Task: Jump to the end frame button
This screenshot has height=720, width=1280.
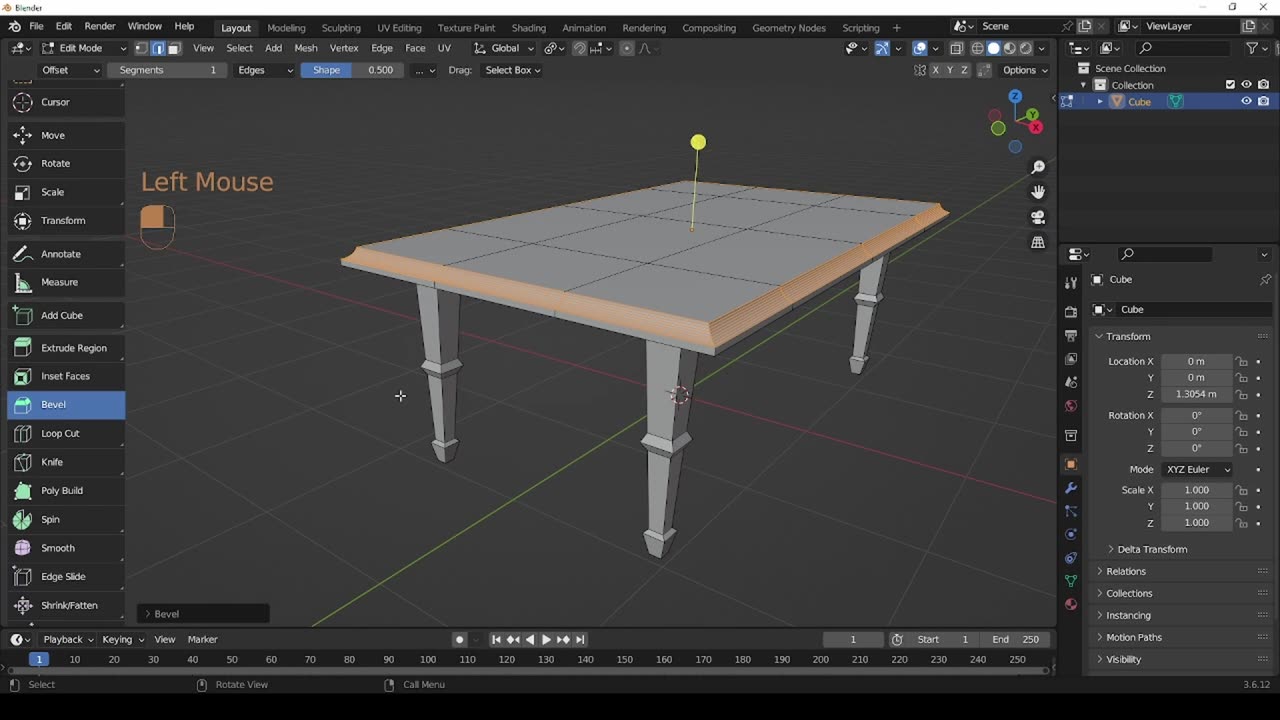Action: (580, 639)
